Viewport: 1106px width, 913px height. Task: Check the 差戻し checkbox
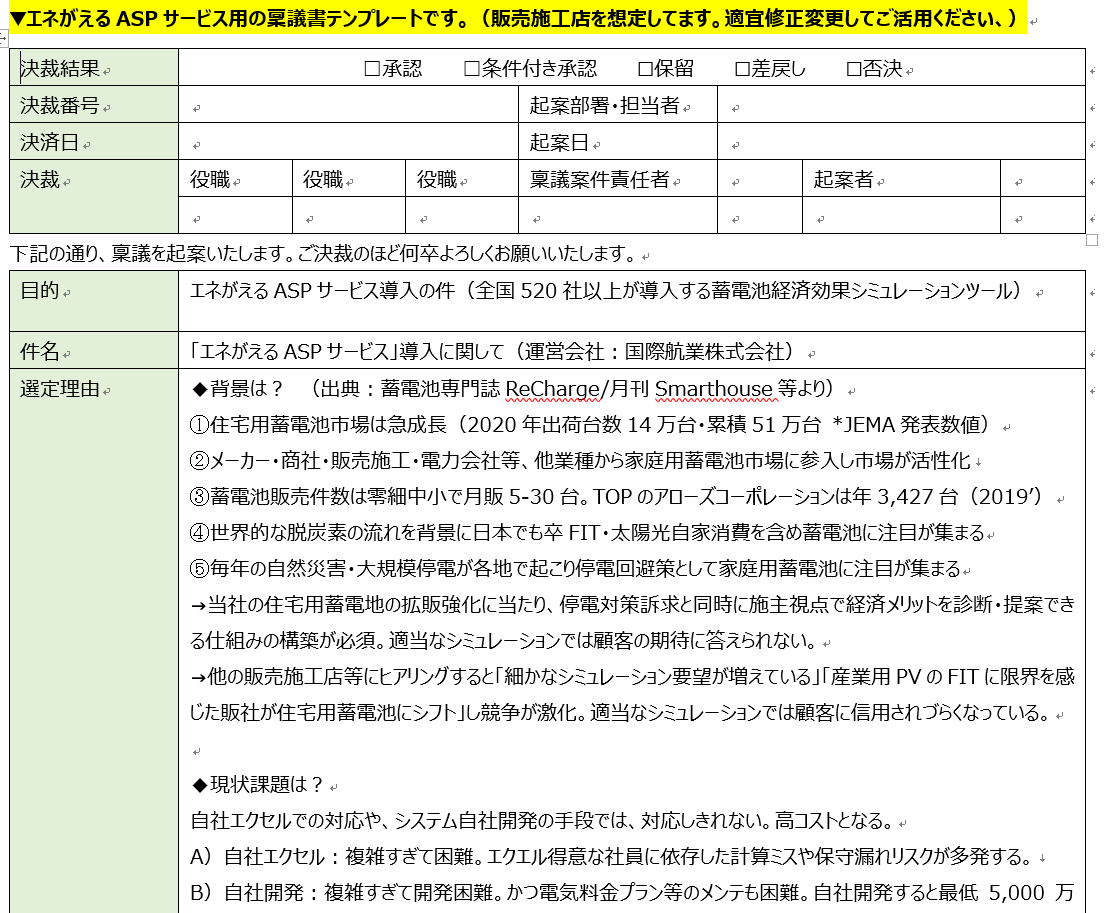point(742,68)
